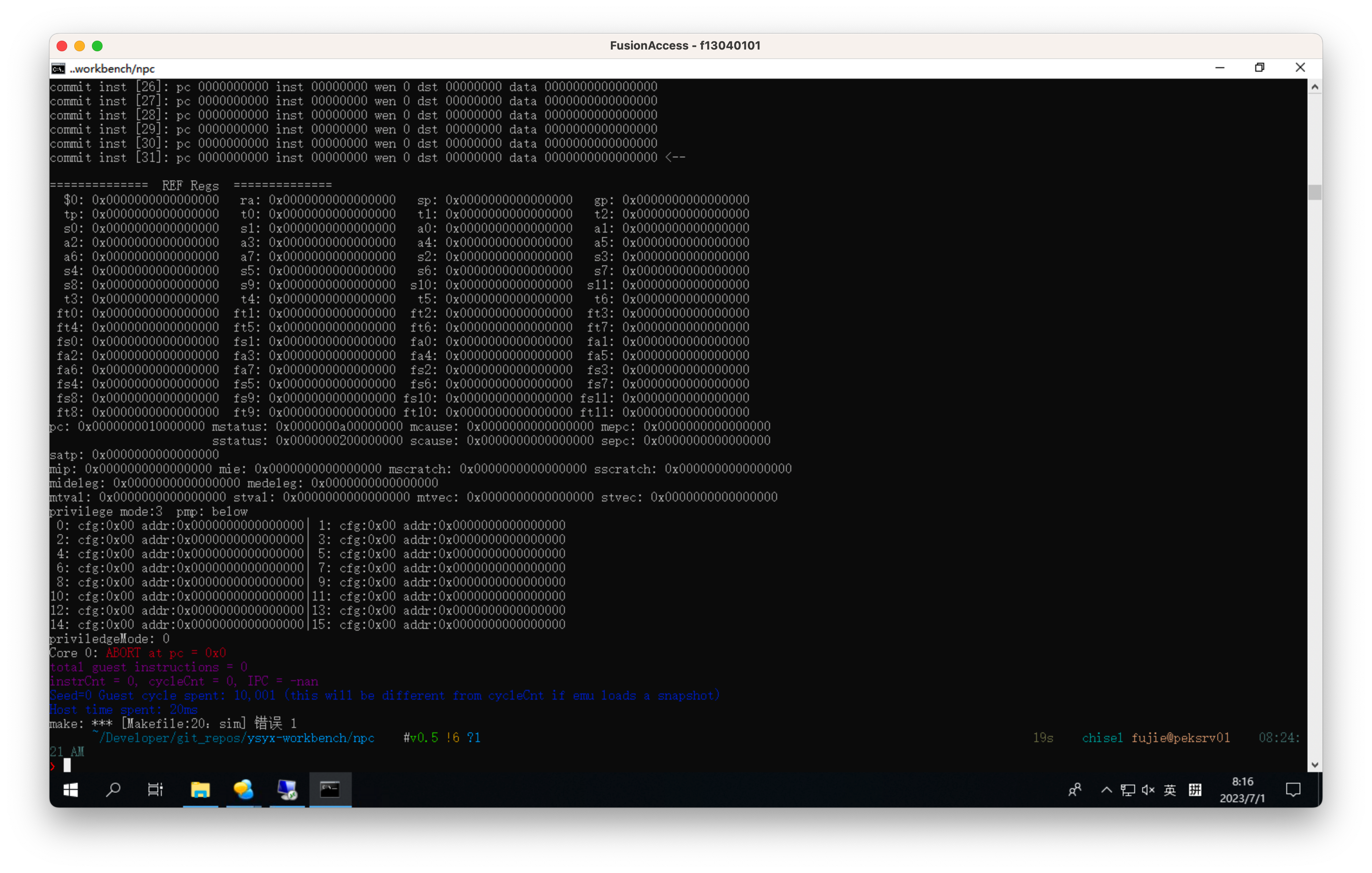
Task: Select the terminal window taskbar button
Action: point(330,790)
